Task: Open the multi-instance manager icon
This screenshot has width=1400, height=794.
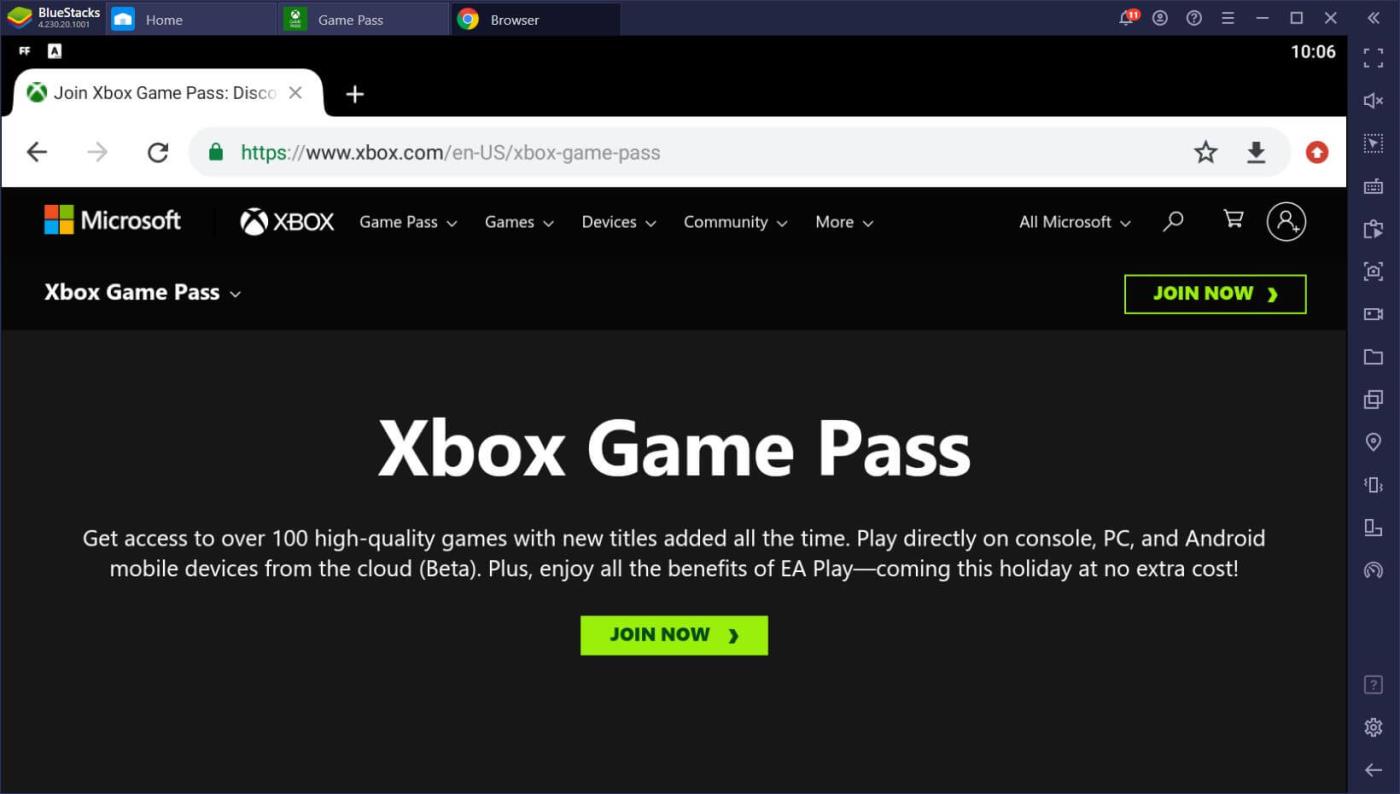Action: click(1373, 399)
